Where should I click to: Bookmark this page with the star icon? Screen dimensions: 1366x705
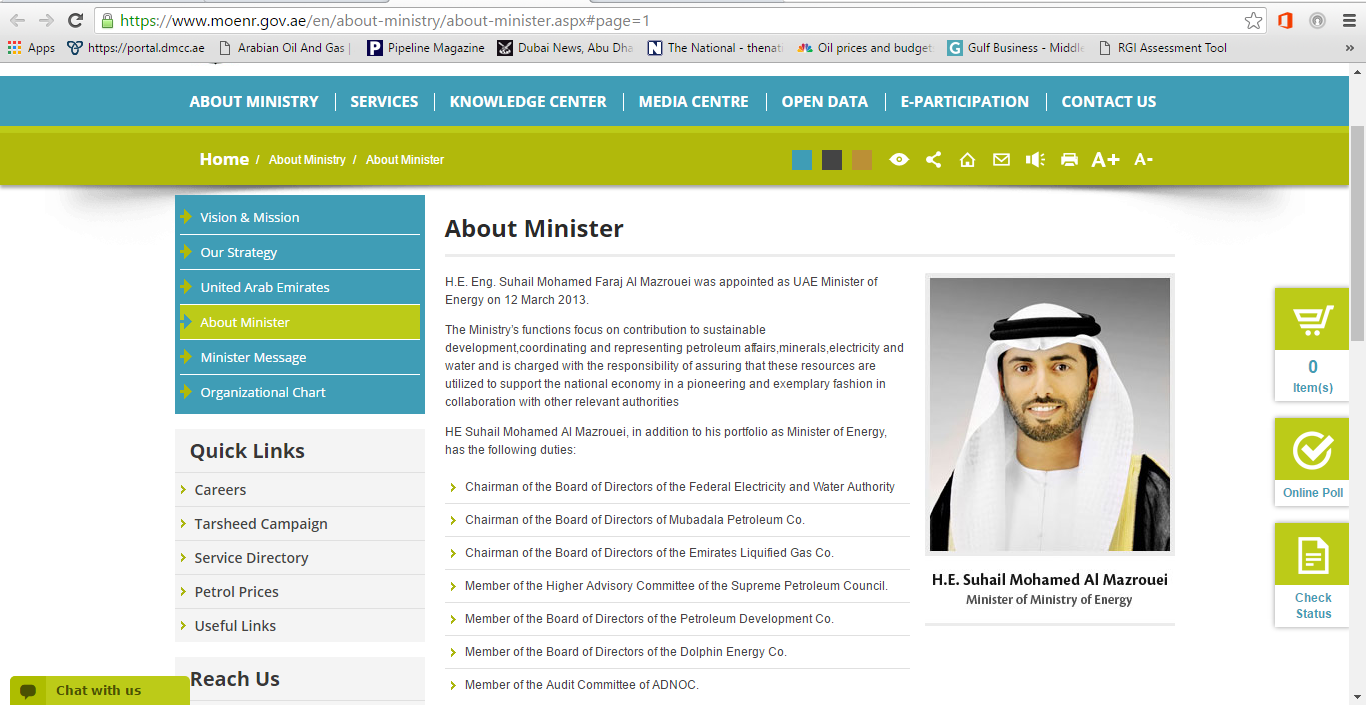1253,20
